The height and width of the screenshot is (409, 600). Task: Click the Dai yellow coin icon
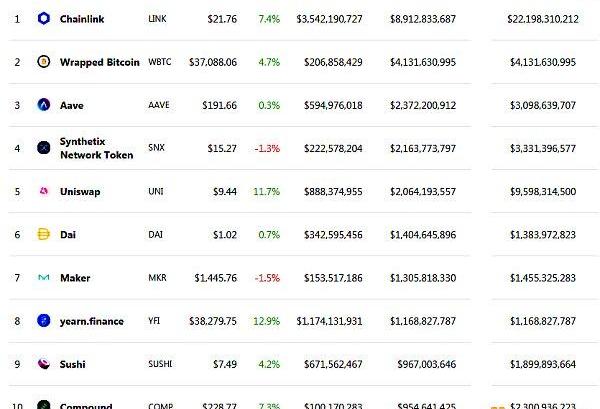(x=44, y=234)
